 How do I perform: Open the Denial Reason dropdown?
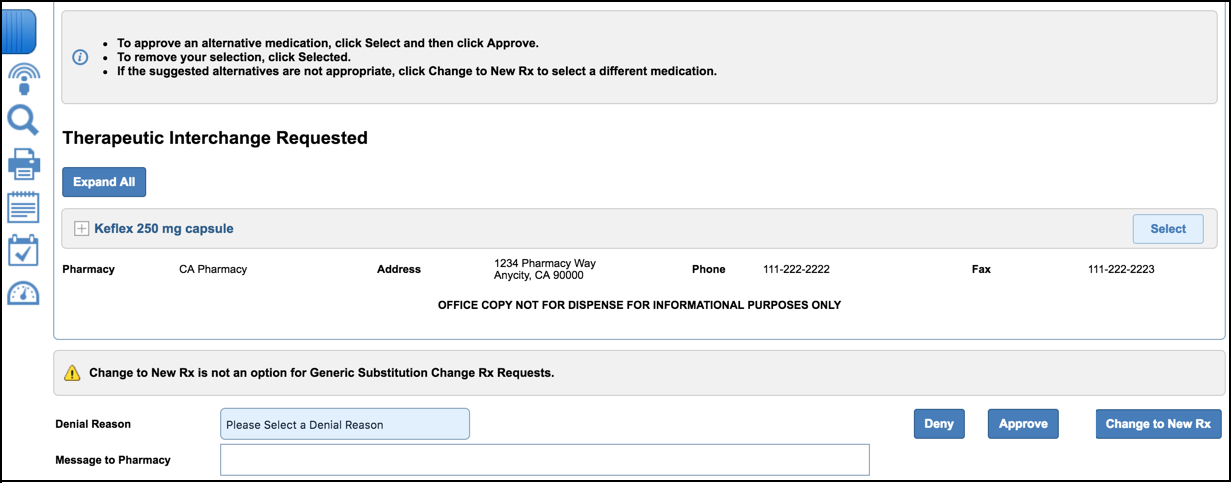click(x=344, y=424)
